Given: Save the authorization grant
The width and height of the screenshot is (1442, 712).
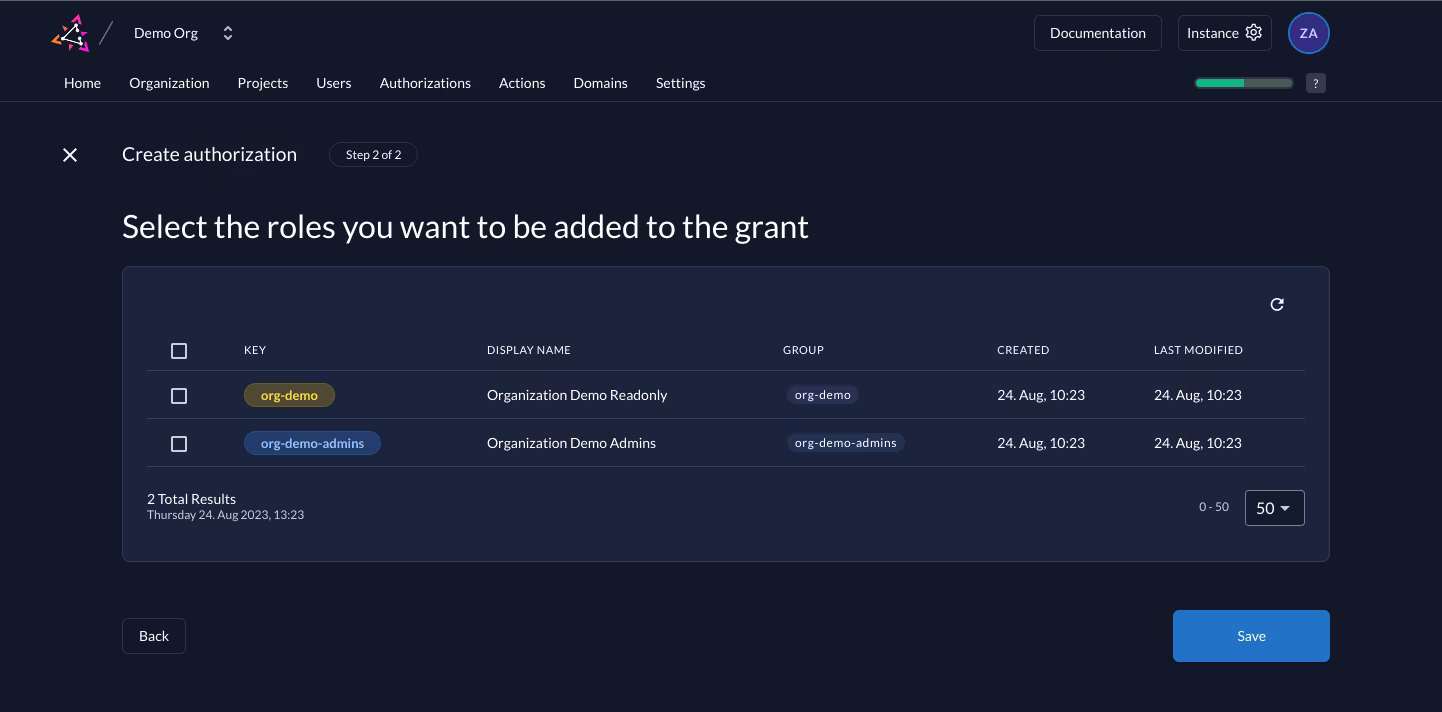Looking at the screenshot, I should (1251, 636).
